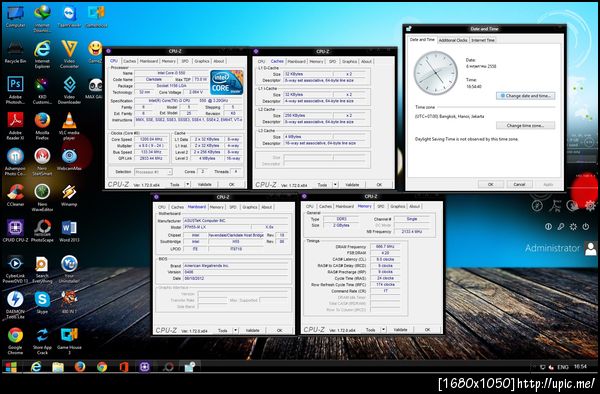Open Tools dropdown arrow in Mainboard tab window
Screen dimensions: 600x394
[236, 330]
